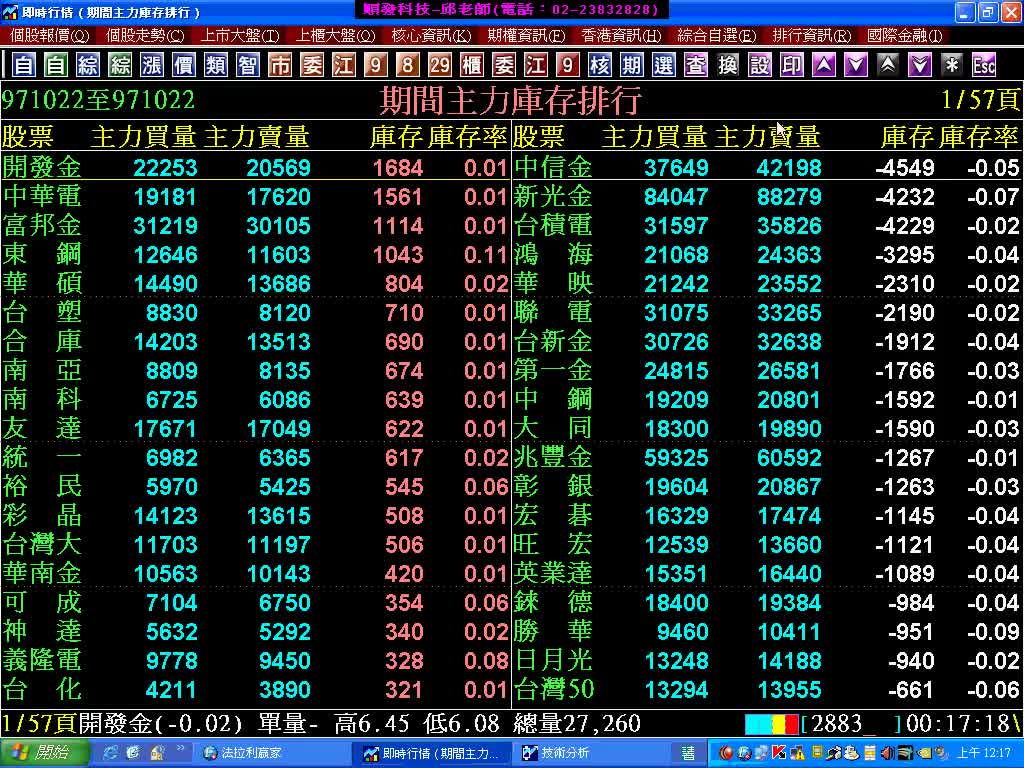
Task: Open the 個股走勢(C) menu
Action: [x=145, y=35]
